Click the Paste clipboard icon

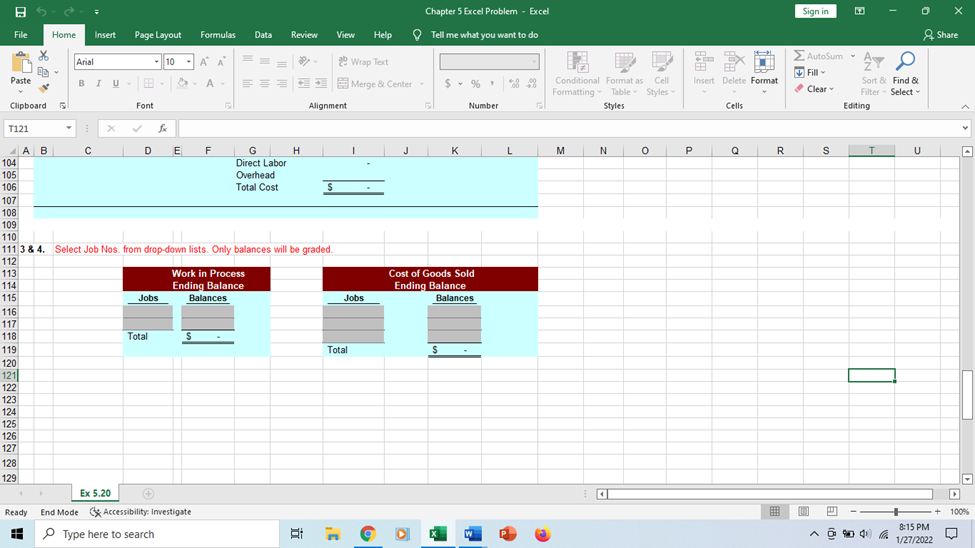pyautogui.click(x=21, y=63)
